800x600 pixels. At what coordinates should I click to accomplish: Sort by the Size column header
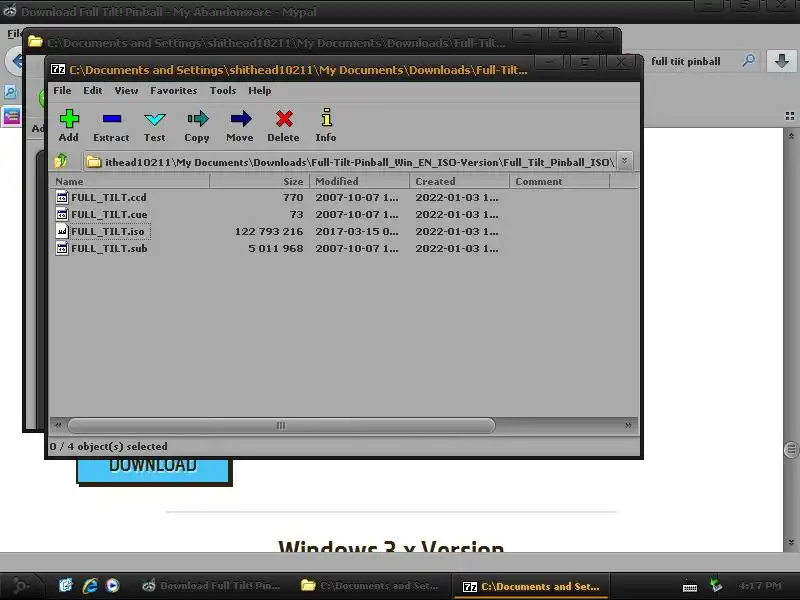[x=259, y=181]
